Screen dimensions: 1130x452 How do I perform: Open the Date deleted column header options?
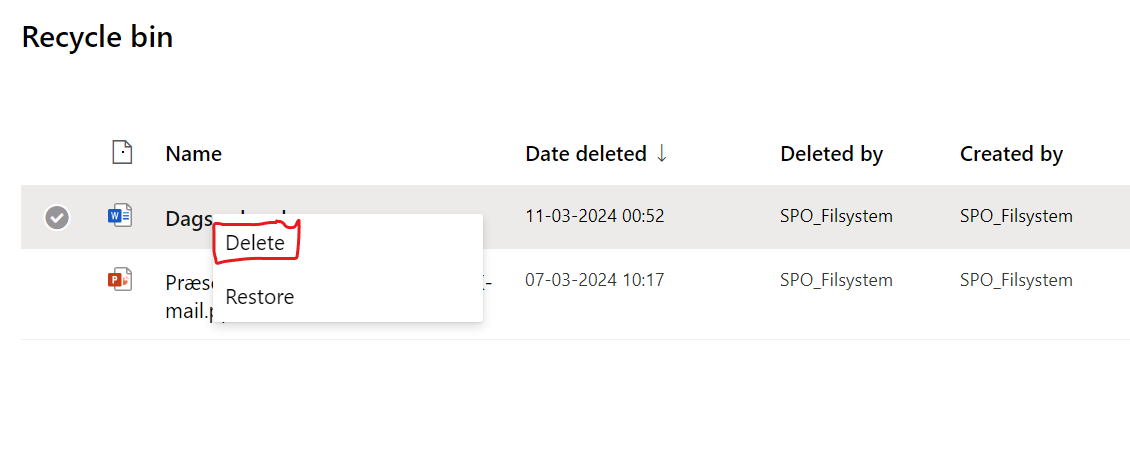(x=585, y=154)
